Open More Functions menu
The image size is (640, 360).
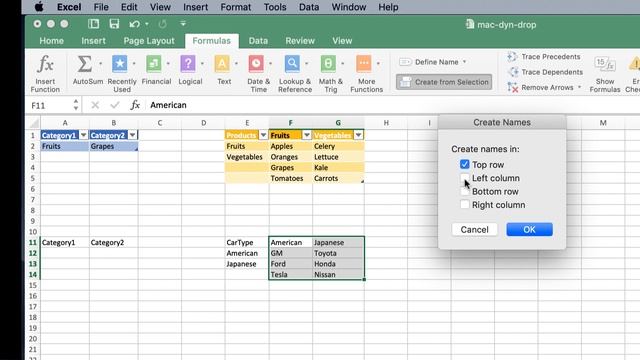366,73
